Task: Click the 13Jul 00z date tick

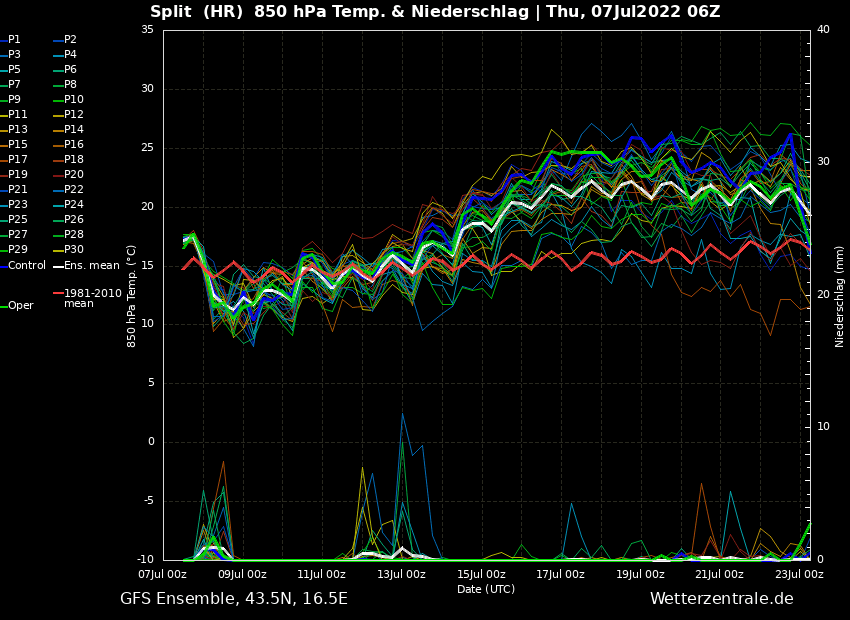Action: click(x=401, y=575)
